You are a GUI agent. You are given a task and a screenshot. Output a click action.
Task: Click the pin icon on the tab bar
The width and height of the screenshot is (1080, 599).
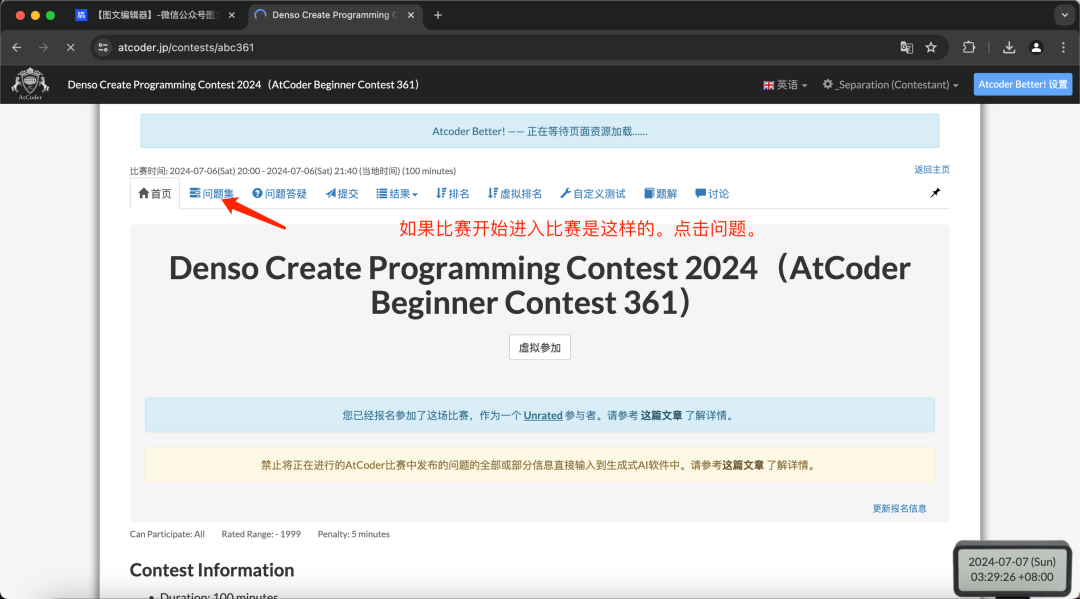pos(934,192)
